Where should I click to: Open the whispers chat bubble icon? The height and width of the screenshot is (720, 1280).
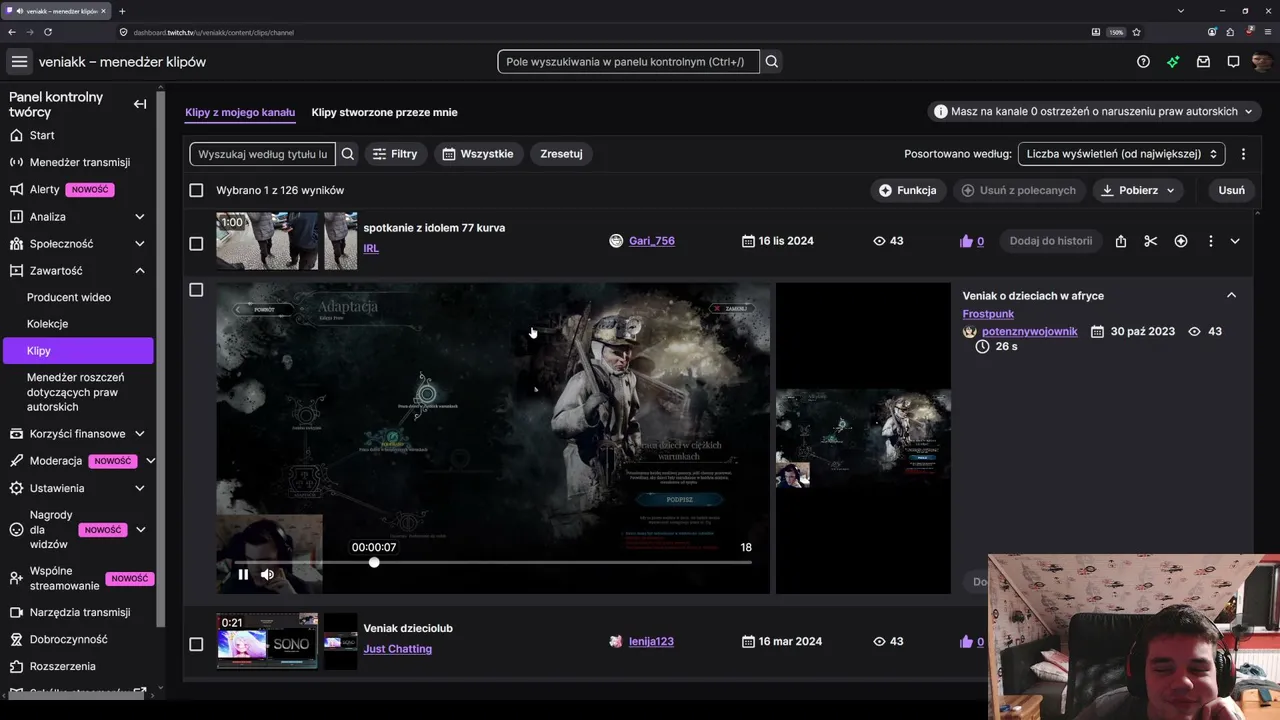(x=1233, y=62)
